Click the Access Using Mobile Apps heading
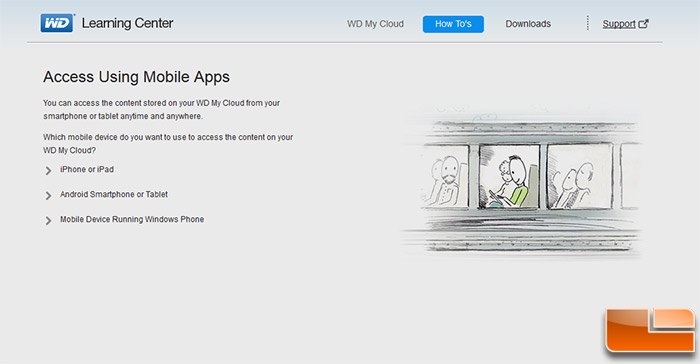Image resolution: width=700 pixels, height=364 pixels. 136,77
